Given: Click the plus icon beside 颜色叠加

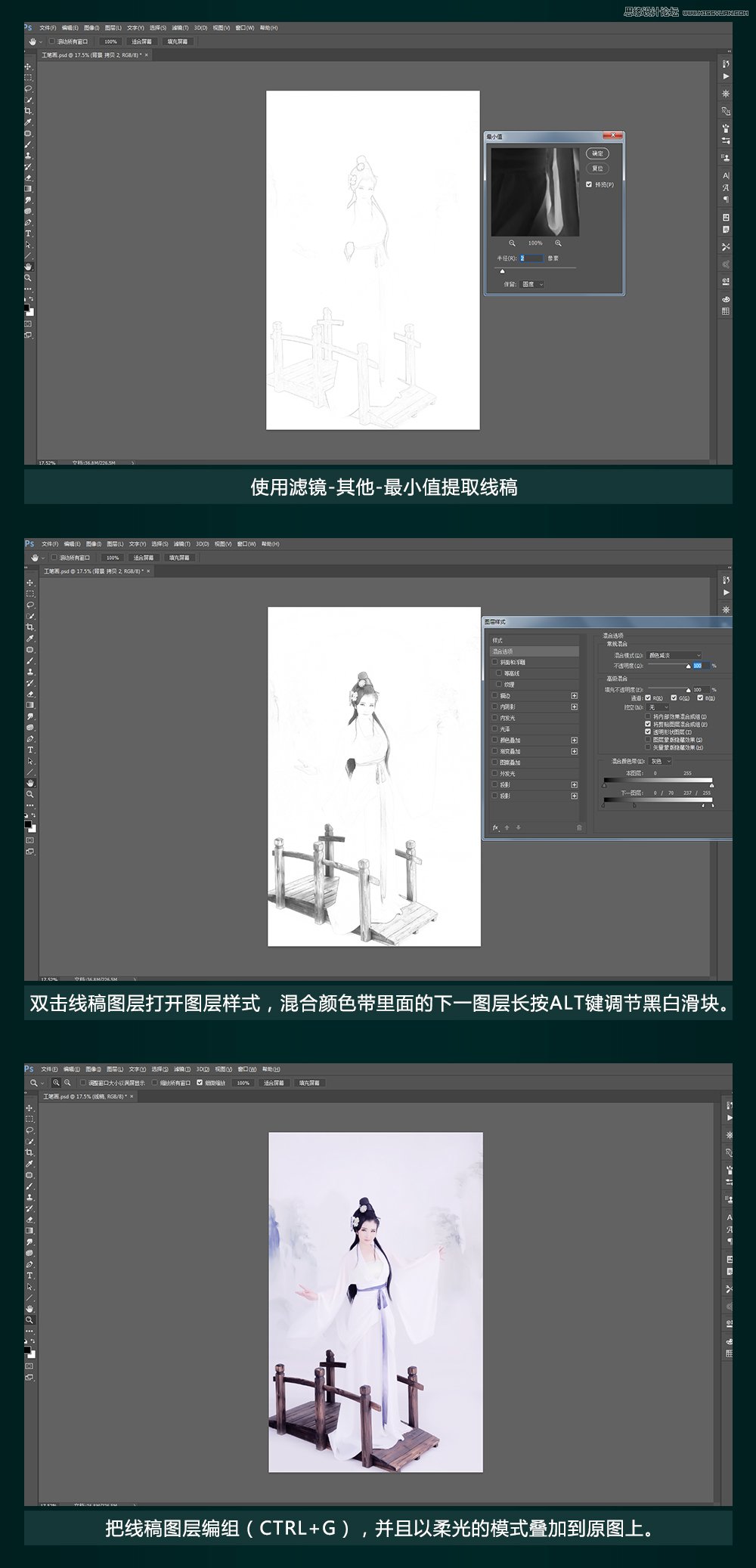Looking at the screenshot, I should click(x=575, y=740).
